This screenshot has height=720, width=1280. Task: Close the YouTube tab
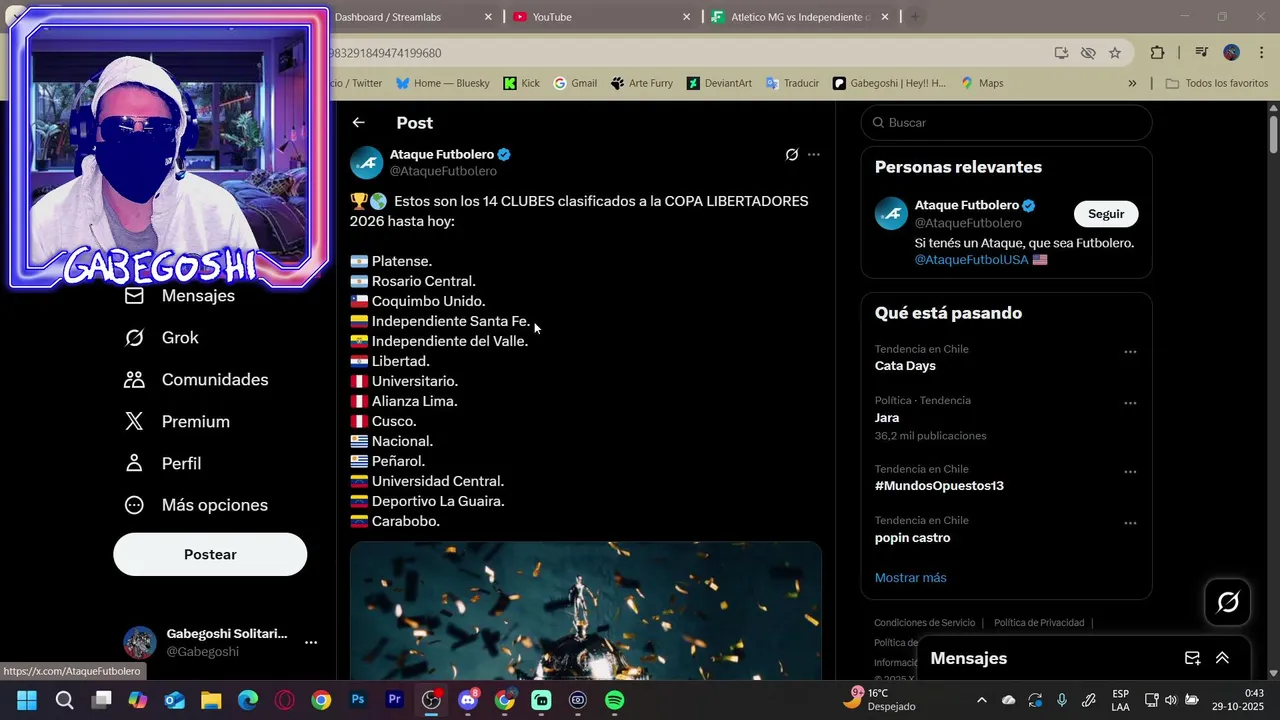686,17
